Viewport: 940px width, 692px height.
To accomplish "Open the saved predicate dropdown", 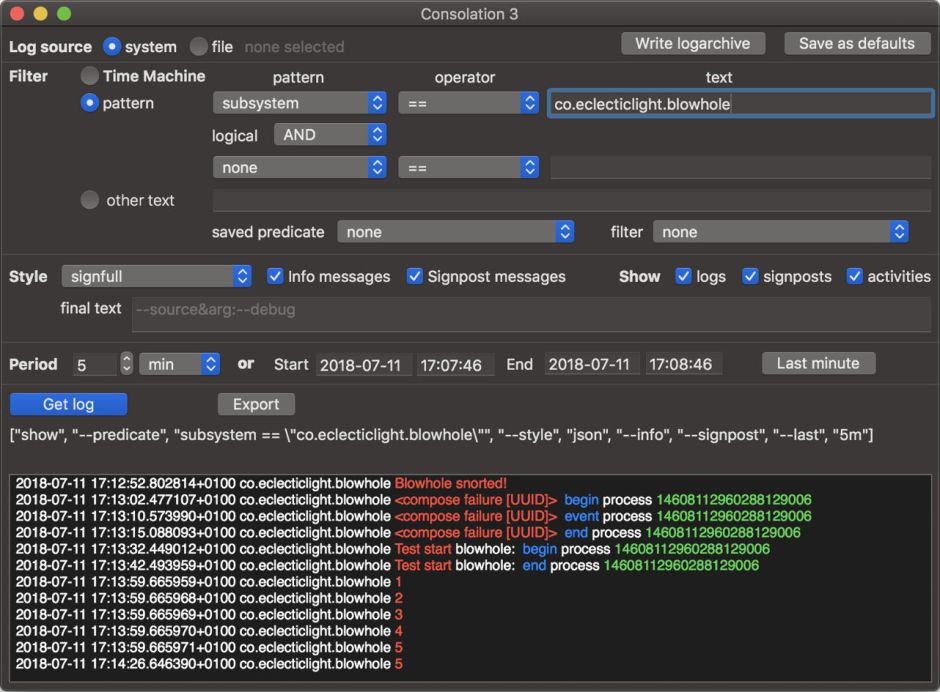I will click(x=456, y=232).
